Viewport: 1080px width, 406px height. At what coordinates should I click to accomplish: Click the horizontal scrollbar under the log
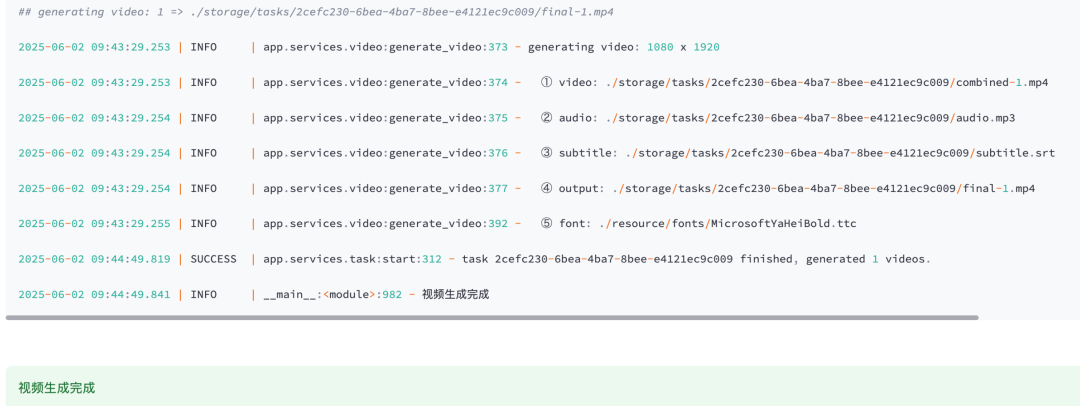[x=492, y=318]
